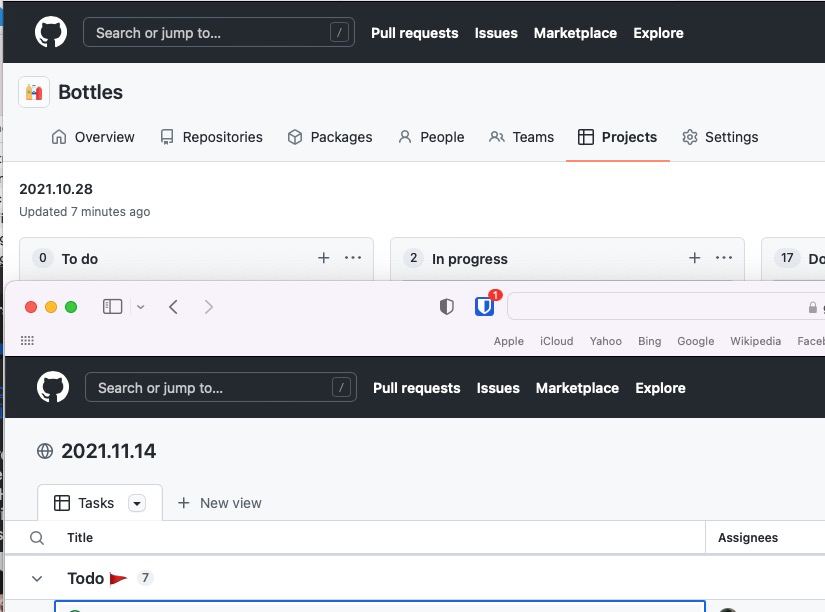Open Explore in the Bottles window
825x612 pixels.
[x=658, y=33]
